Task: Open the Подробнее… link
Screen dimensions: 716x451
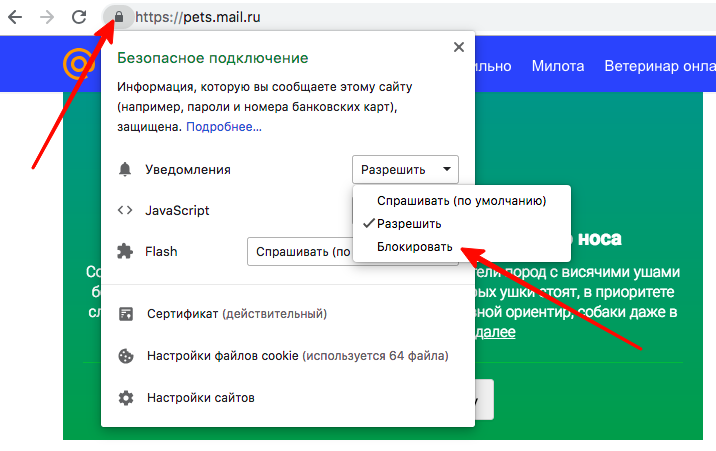Action: (224, 126)
